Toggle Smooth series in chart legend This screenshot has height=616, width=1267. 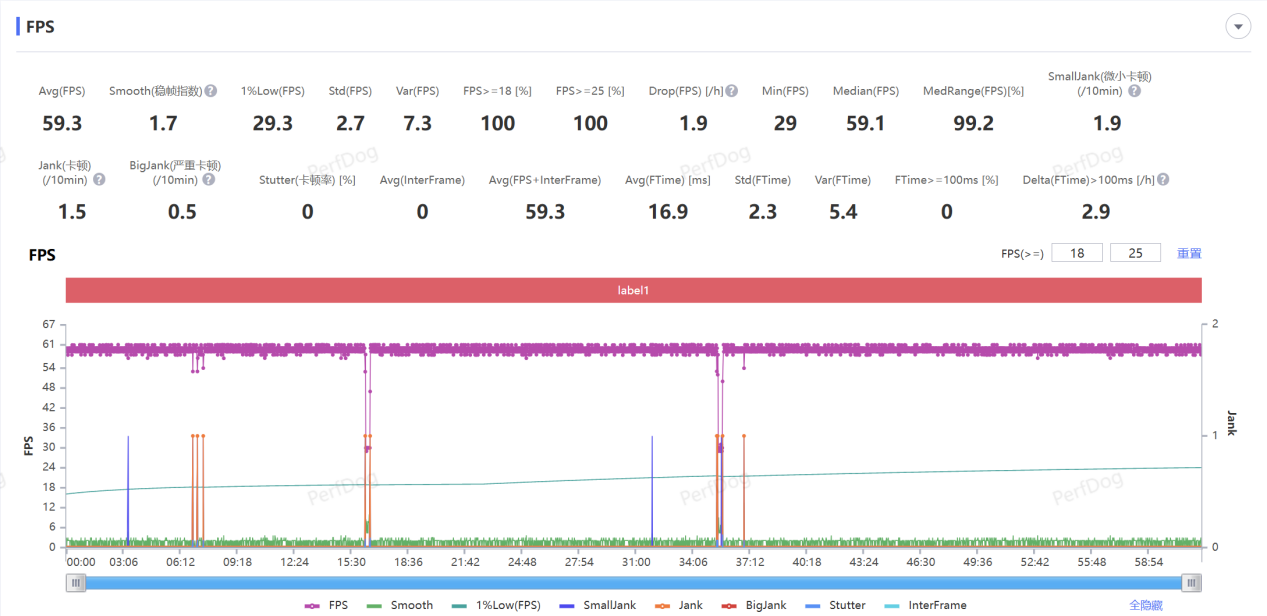[400, 605]
